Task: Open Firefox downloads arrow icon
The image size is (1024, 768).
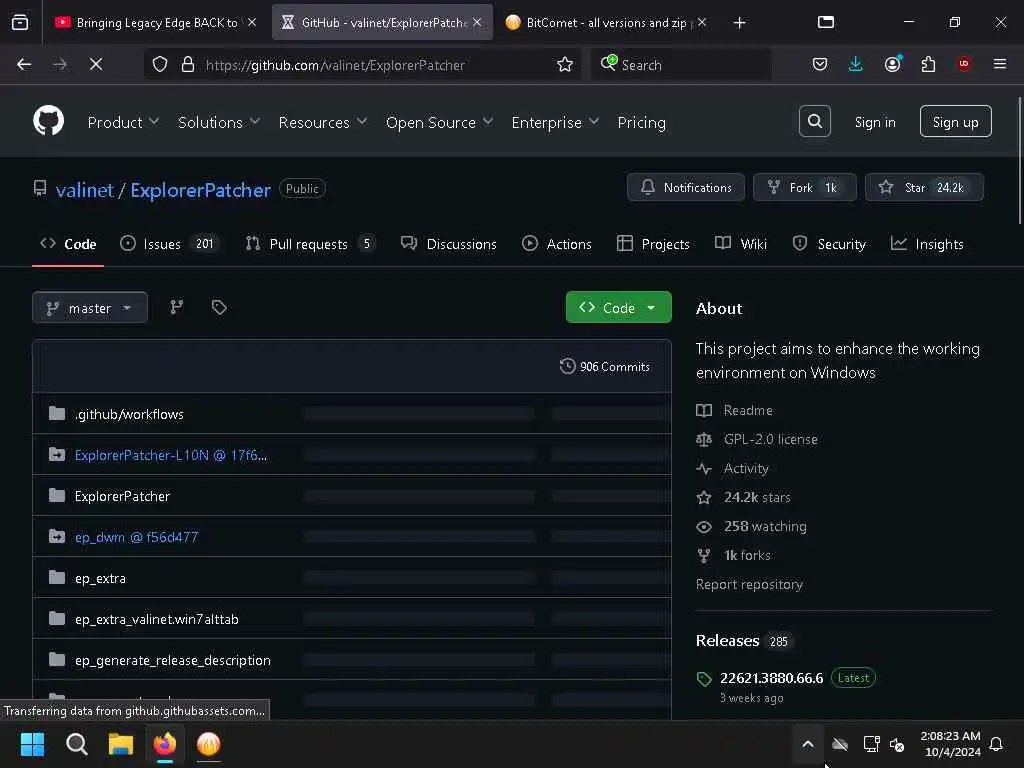Action: click(856, 64)
